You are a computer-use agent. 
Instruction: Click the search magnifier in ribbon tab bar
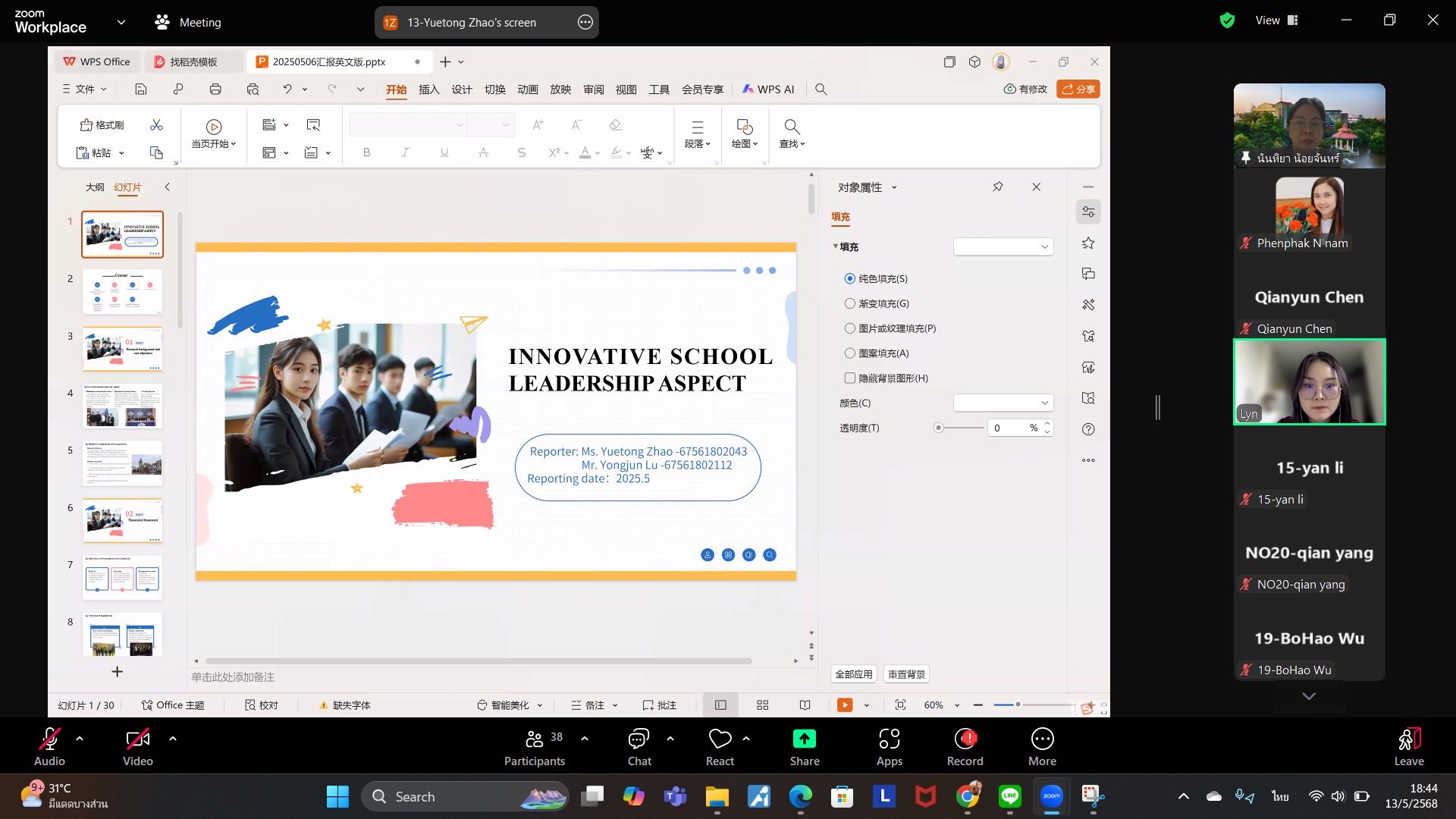(821, 89)
